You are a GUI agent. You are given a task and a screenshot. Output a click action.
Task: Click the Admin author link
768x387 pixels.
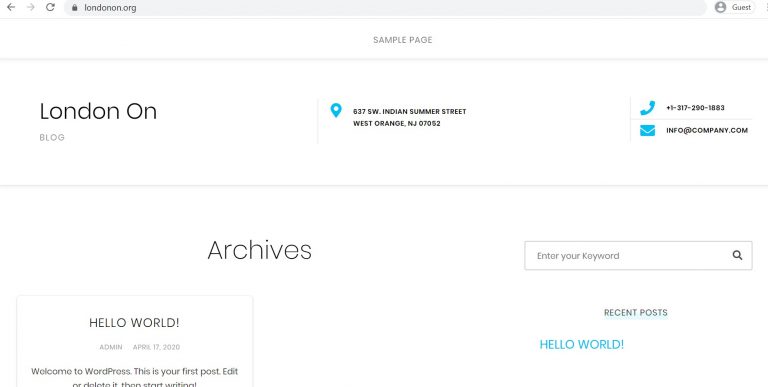[x=111, y=347]
